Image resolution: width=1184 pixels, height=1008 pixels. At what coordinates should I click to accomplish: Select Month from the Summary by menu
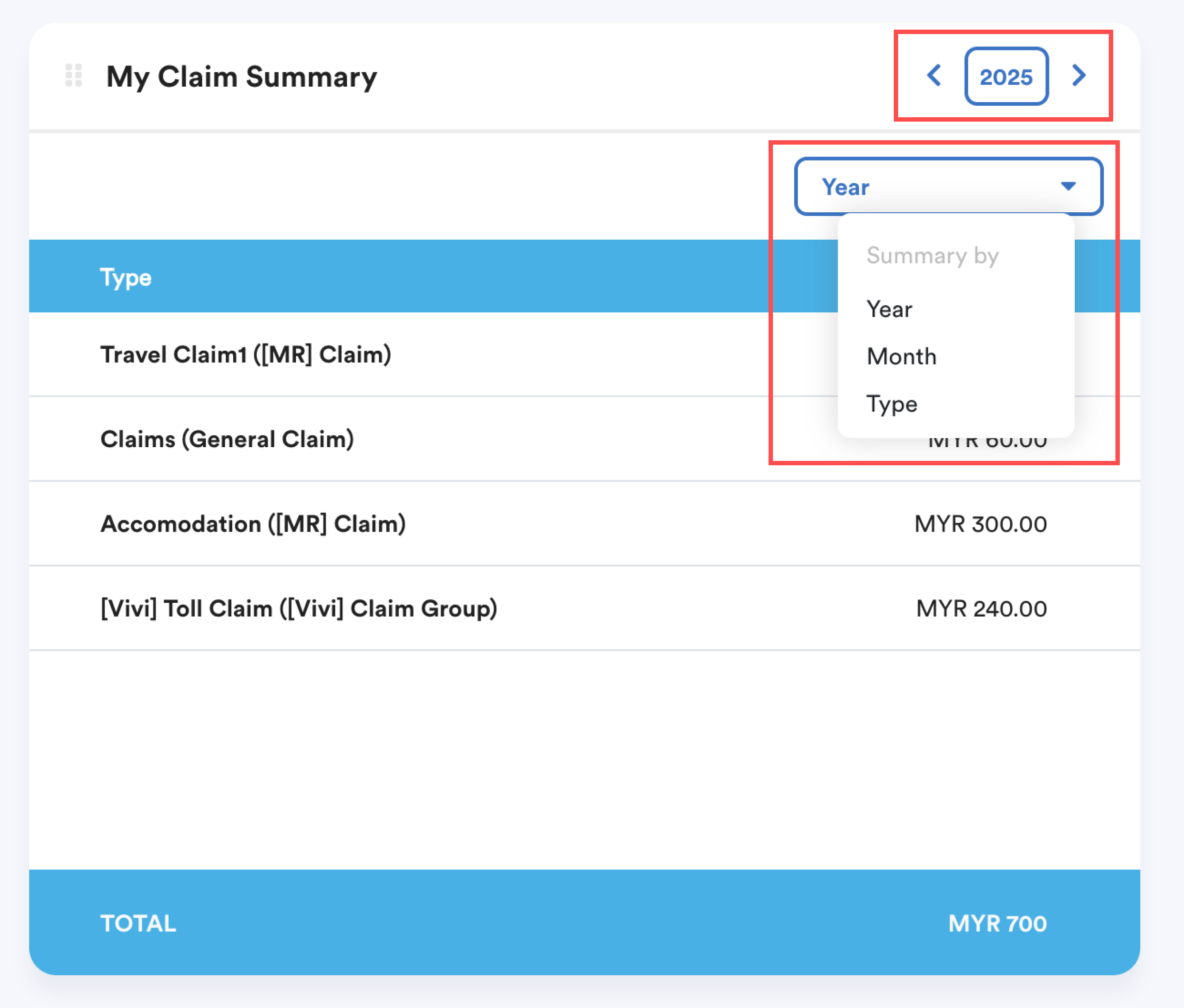[x=901, y=357]
